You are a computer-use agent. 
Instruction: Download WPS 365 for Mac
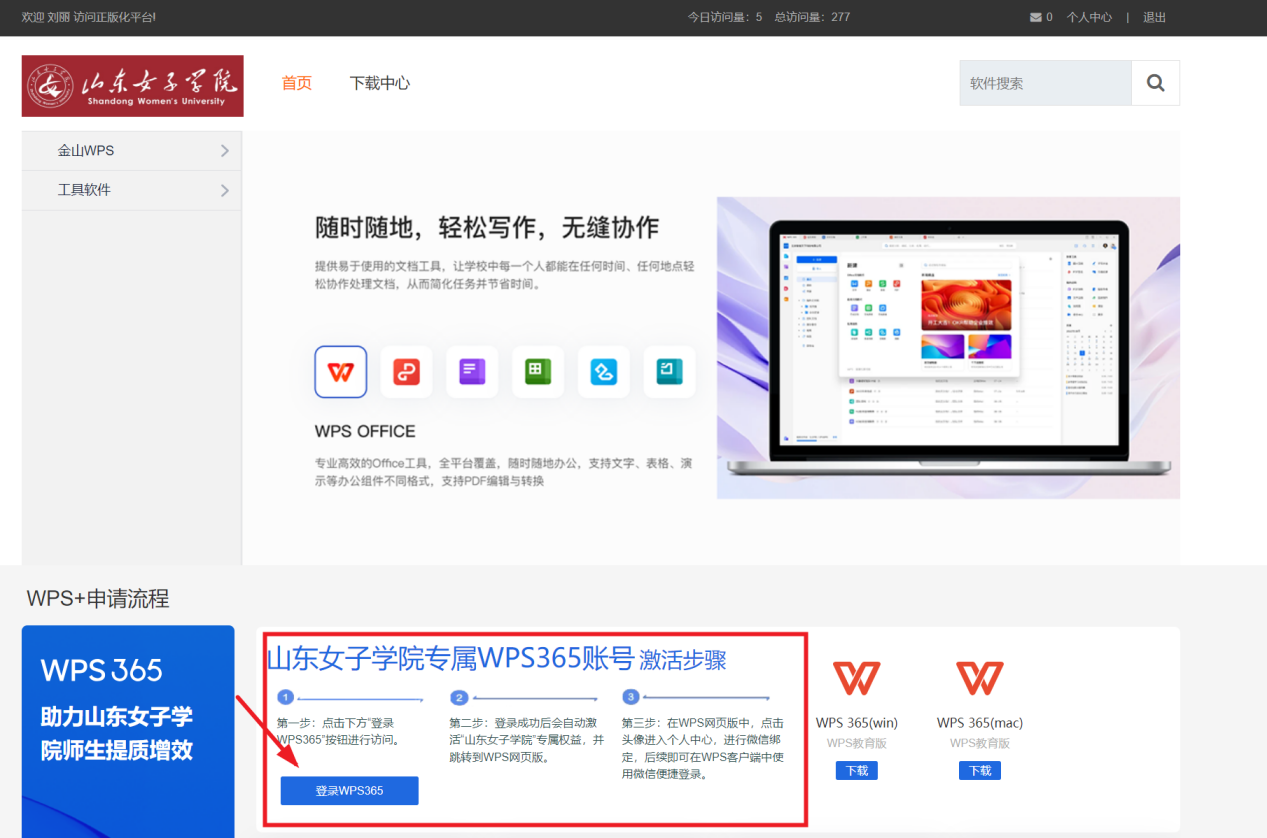click(x=979, y=770)
